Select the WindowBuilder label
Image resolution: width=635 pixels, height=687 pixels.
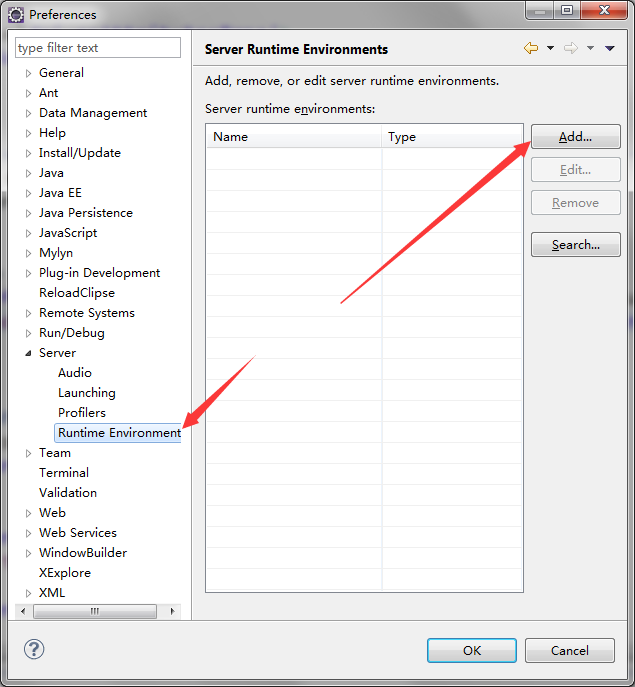(x=83, y=553)
